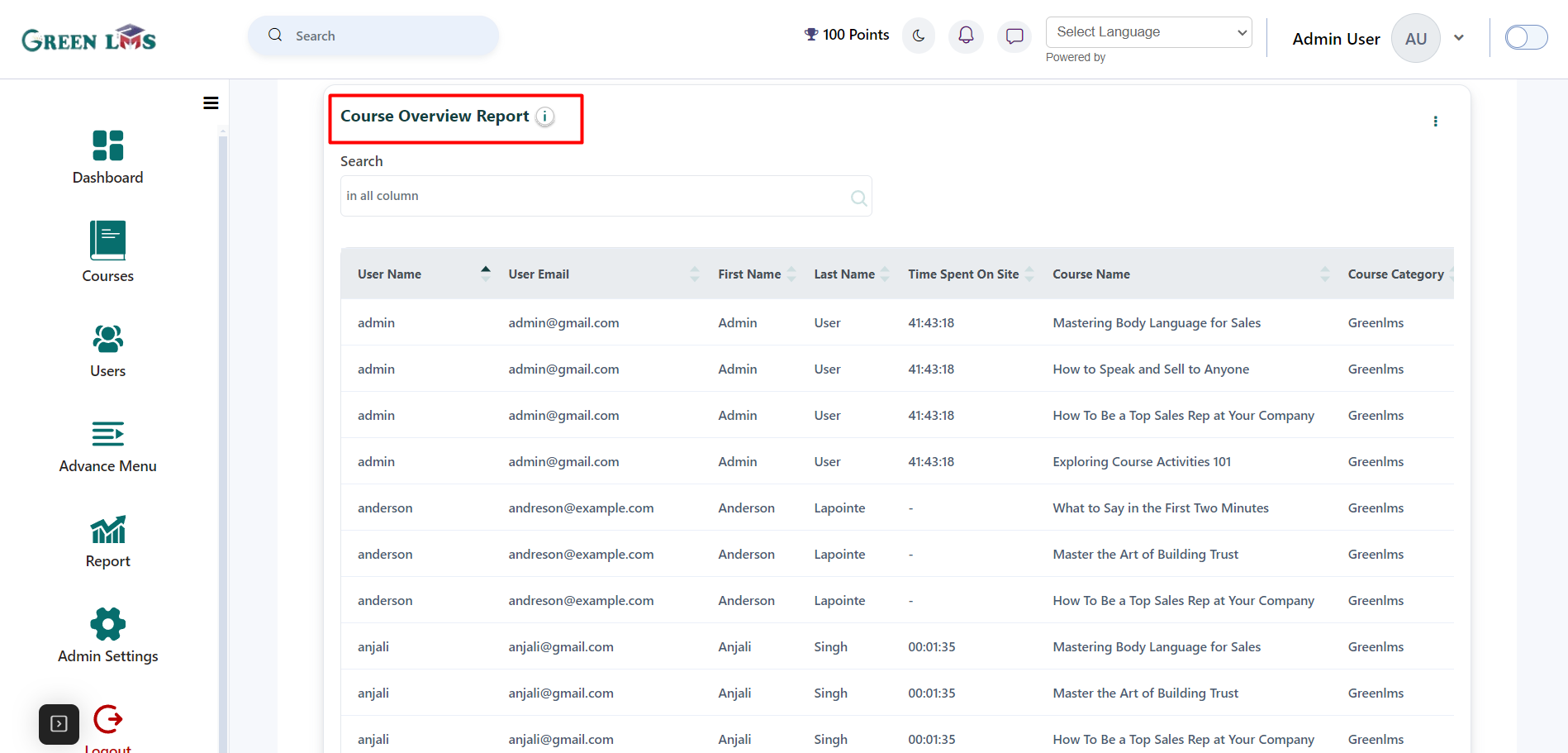Click the Last Name header text

tap(844, 274)
